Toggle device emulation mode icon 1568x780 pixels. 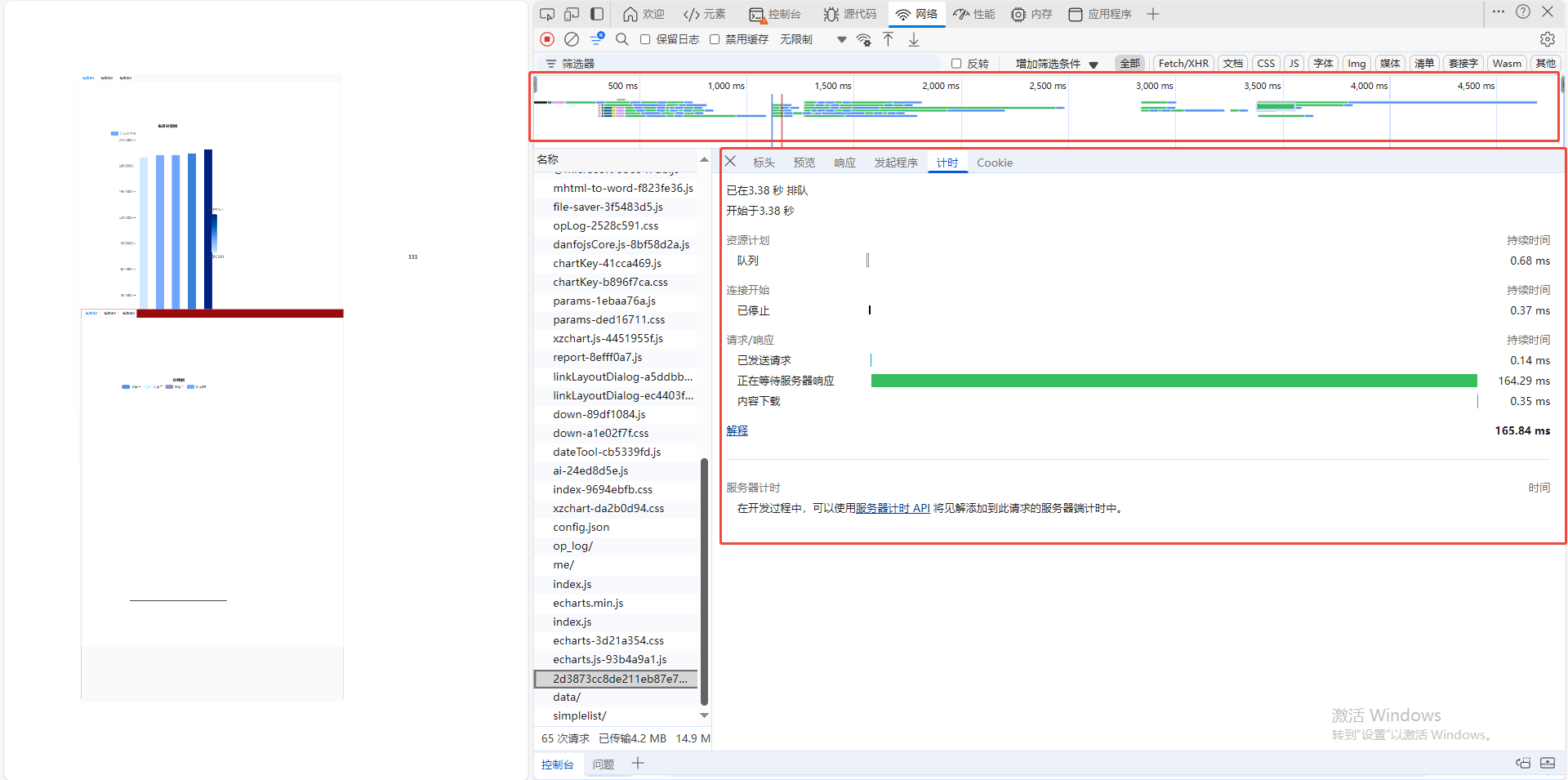[572, 14]
